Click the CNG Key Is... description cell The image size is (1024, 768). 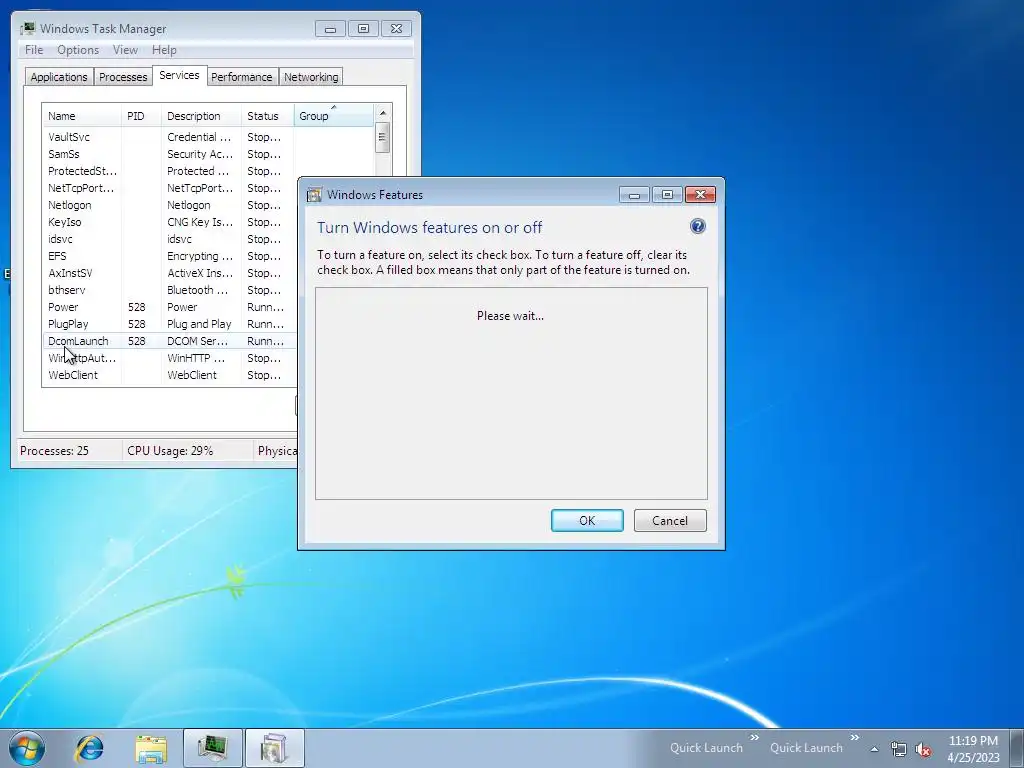(200, 222)
